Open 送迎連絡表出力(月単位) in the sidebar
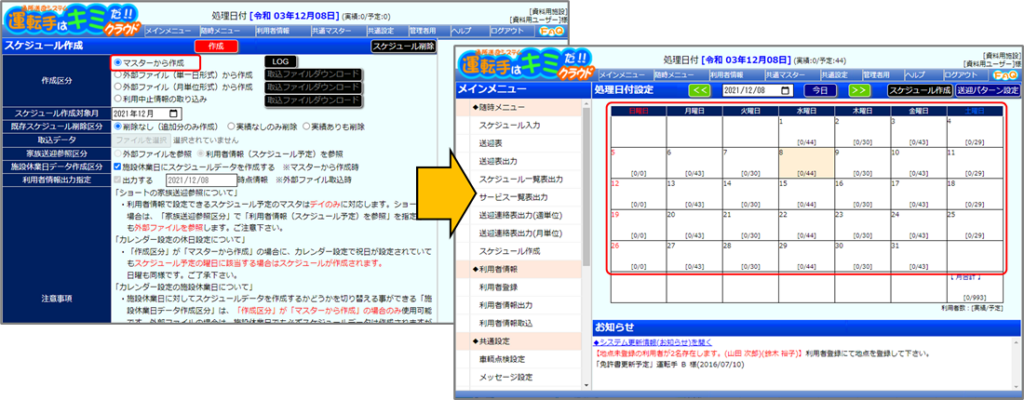1024x400 pixels. (520, 233)
